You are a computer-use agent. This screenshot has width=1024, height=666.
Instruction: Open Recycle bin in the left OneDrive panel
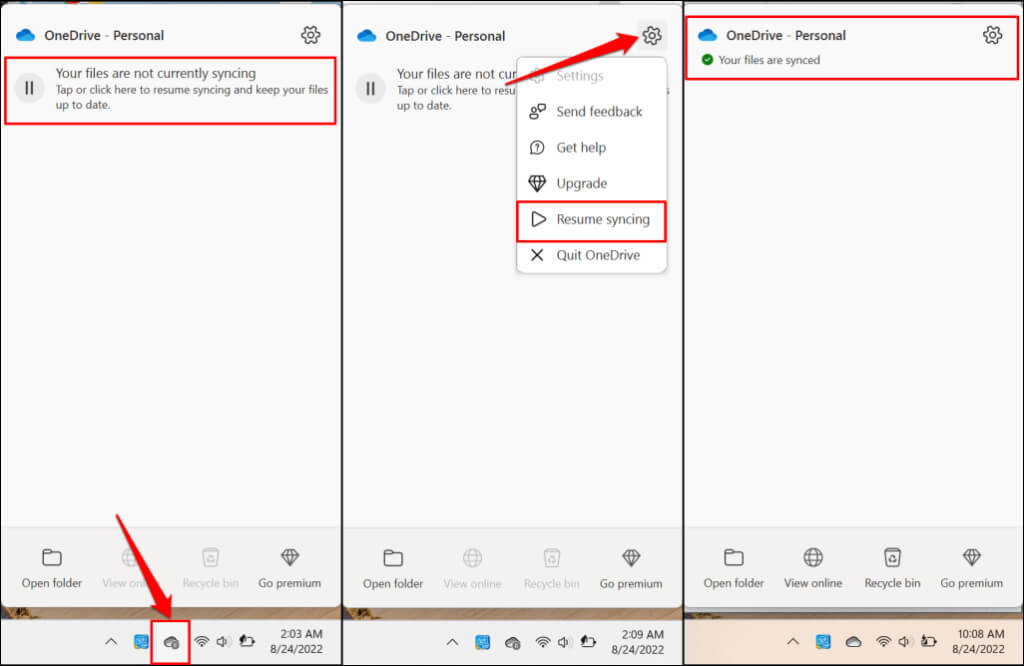tap(210, 569)
